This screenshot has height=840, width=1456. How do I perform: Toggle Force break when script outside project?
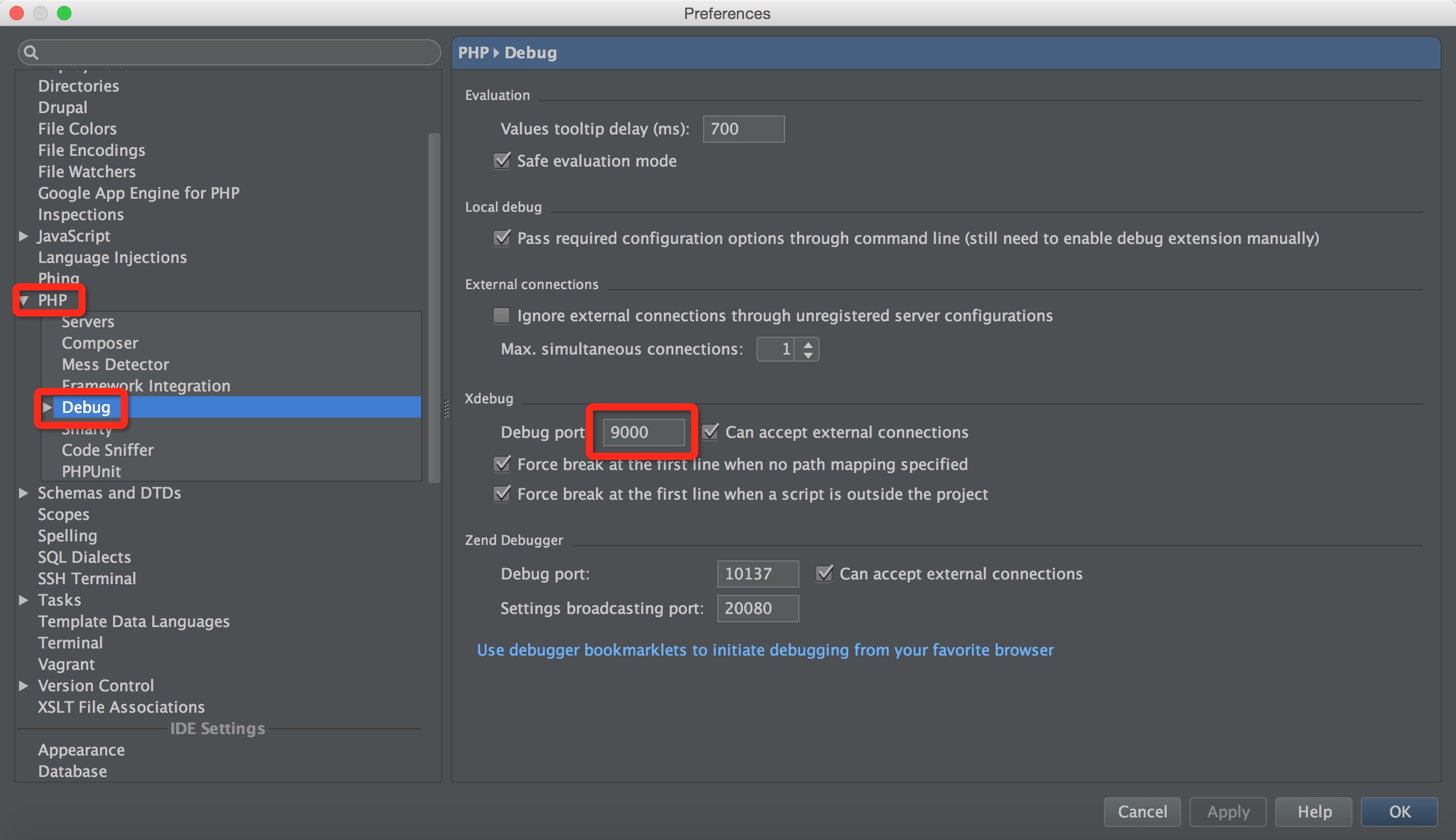502,494
